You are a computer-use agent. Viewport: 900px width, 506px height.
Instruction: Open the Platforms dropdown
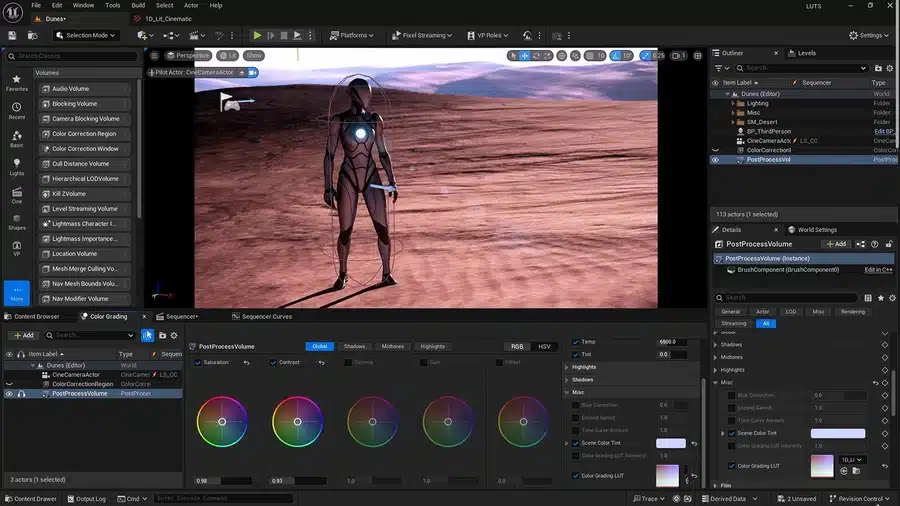click(x=352, y=35)
